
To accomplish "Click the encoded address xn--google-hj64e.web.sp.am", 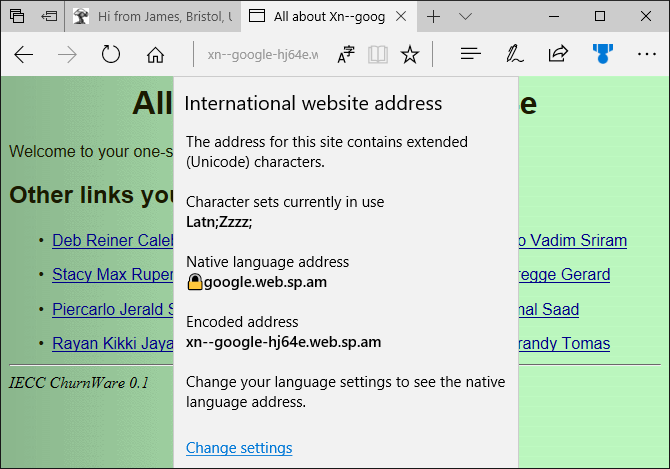I will click(283, 342).
